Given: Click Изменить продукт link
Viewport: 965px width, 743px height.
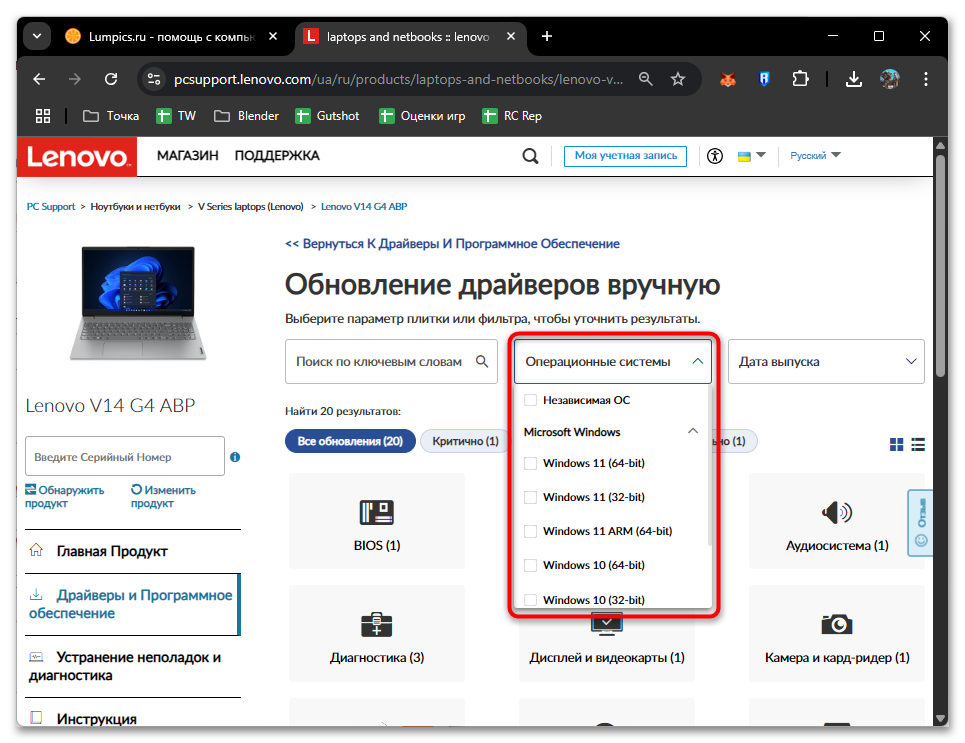Looking at the screenshot, I should pyautogui.click(x=163, y=496).
